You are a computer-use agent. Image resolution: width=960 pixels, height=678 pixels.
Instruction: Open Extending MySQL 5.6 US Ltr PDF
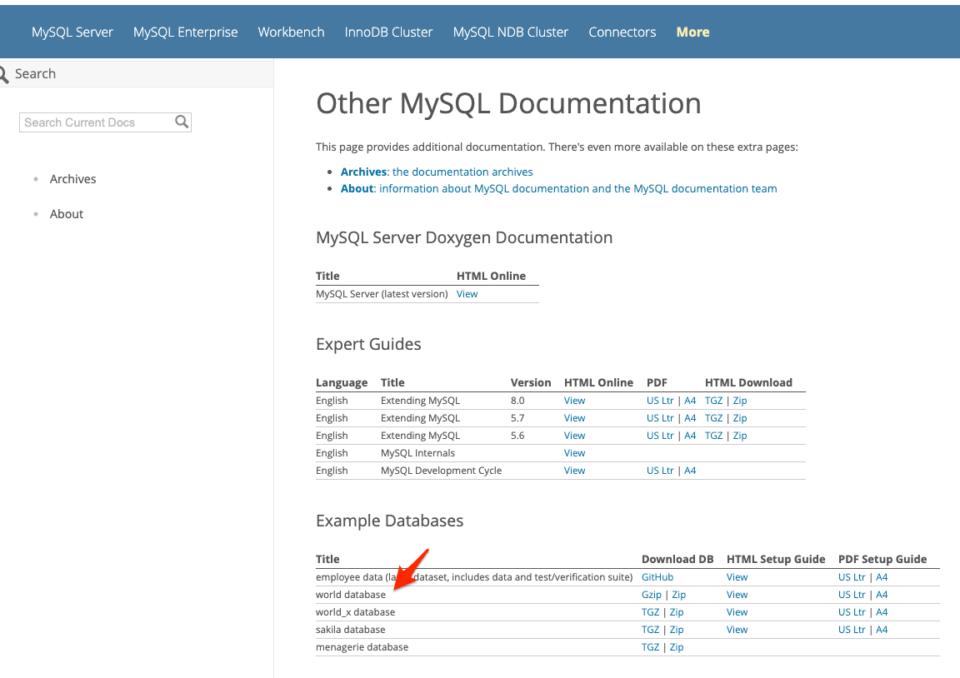pos(660,435)
